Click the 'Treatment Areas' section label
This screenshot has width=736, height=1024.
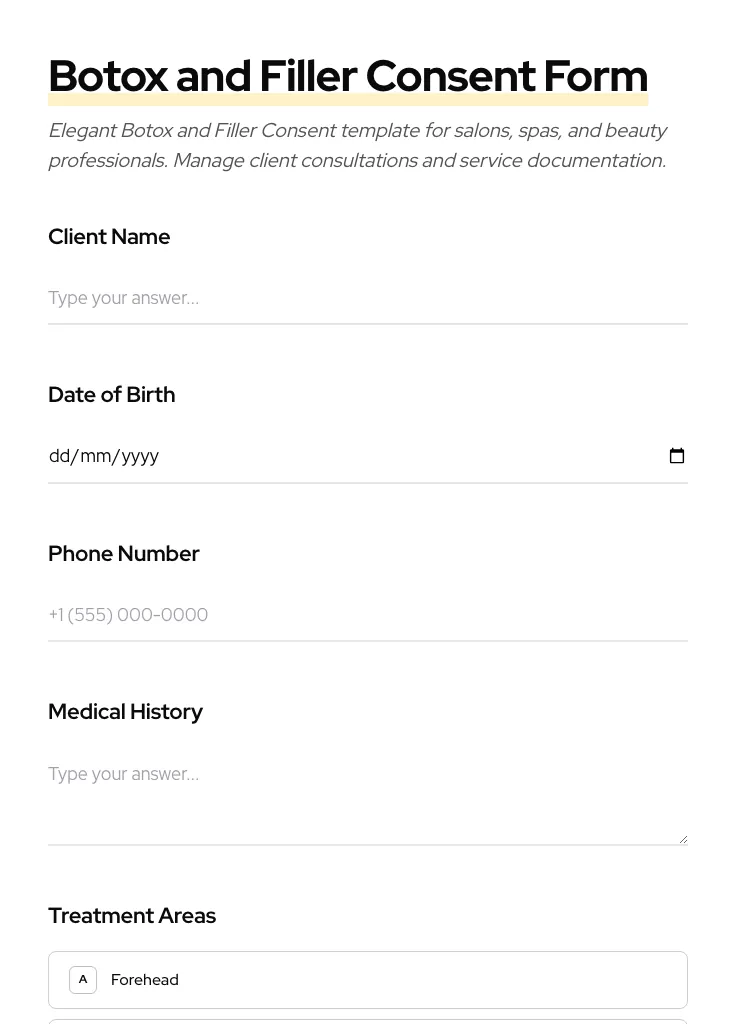point(132,916)
